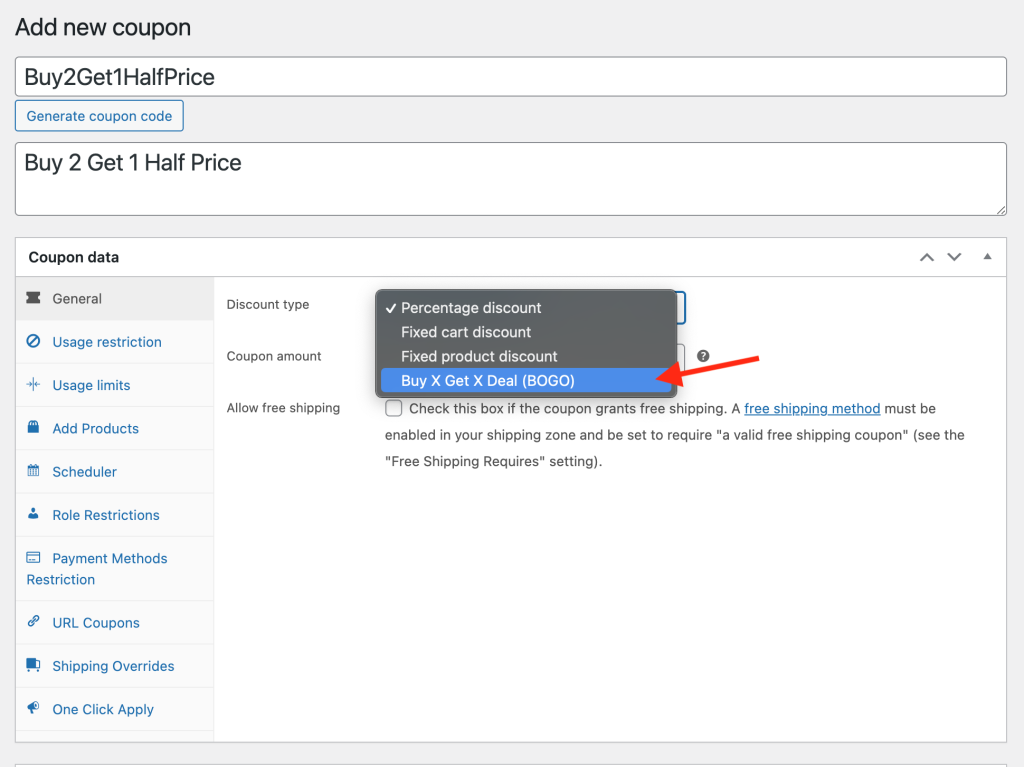Move Coupon data panel up

click(x=927, y=257)
